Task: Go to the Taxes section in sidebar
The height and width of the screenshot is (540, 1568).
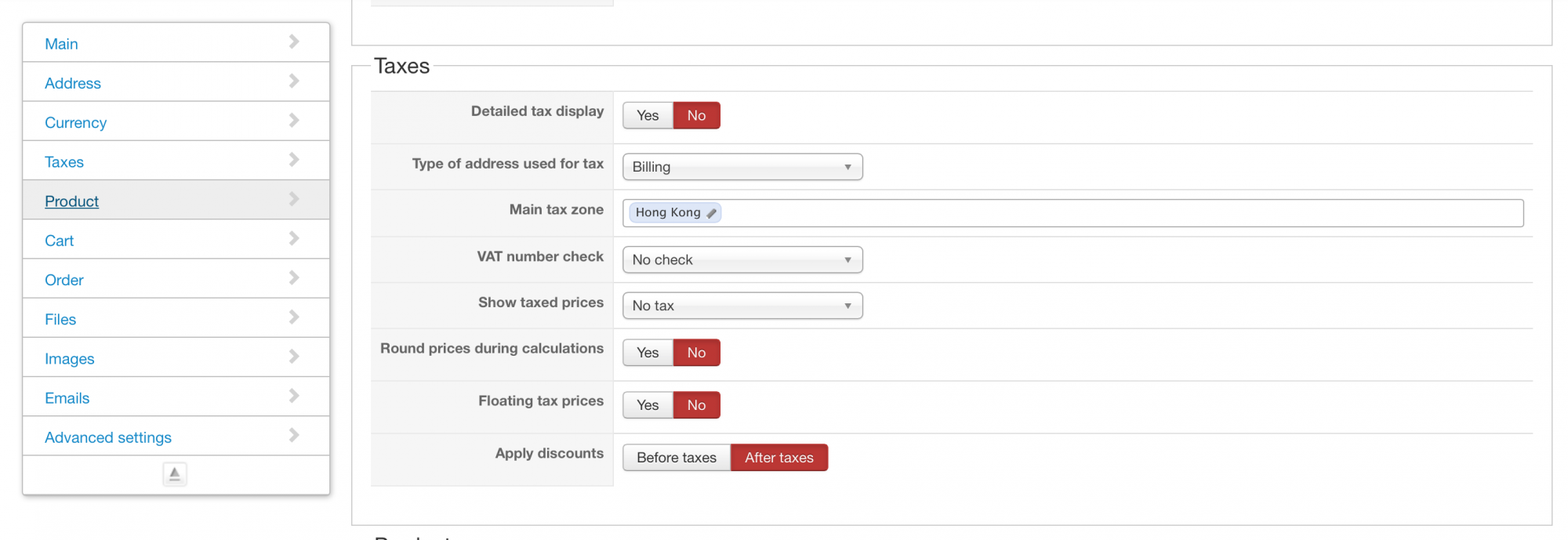Action: pos(64,162)
